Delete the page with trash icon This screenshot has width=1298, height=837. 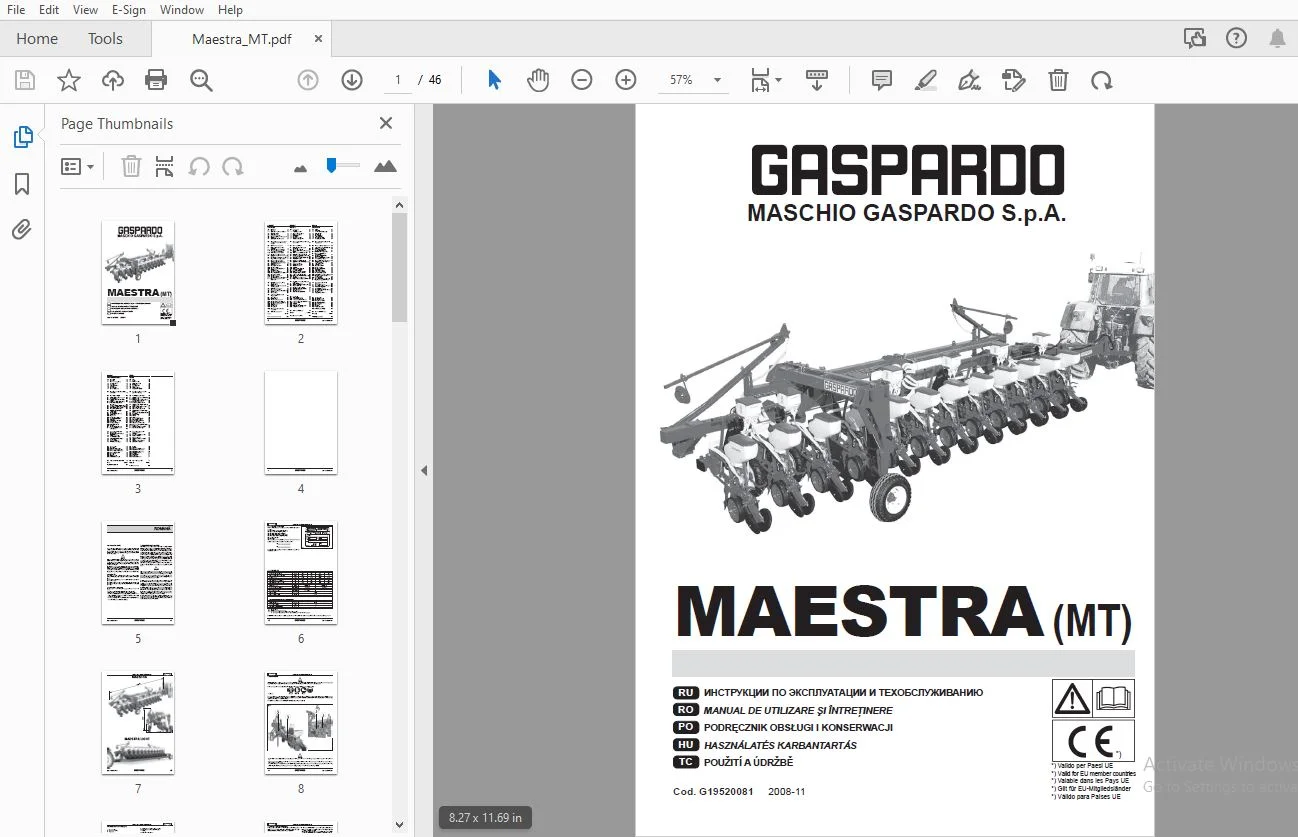pyautogui.click(x=1058, y=80)
